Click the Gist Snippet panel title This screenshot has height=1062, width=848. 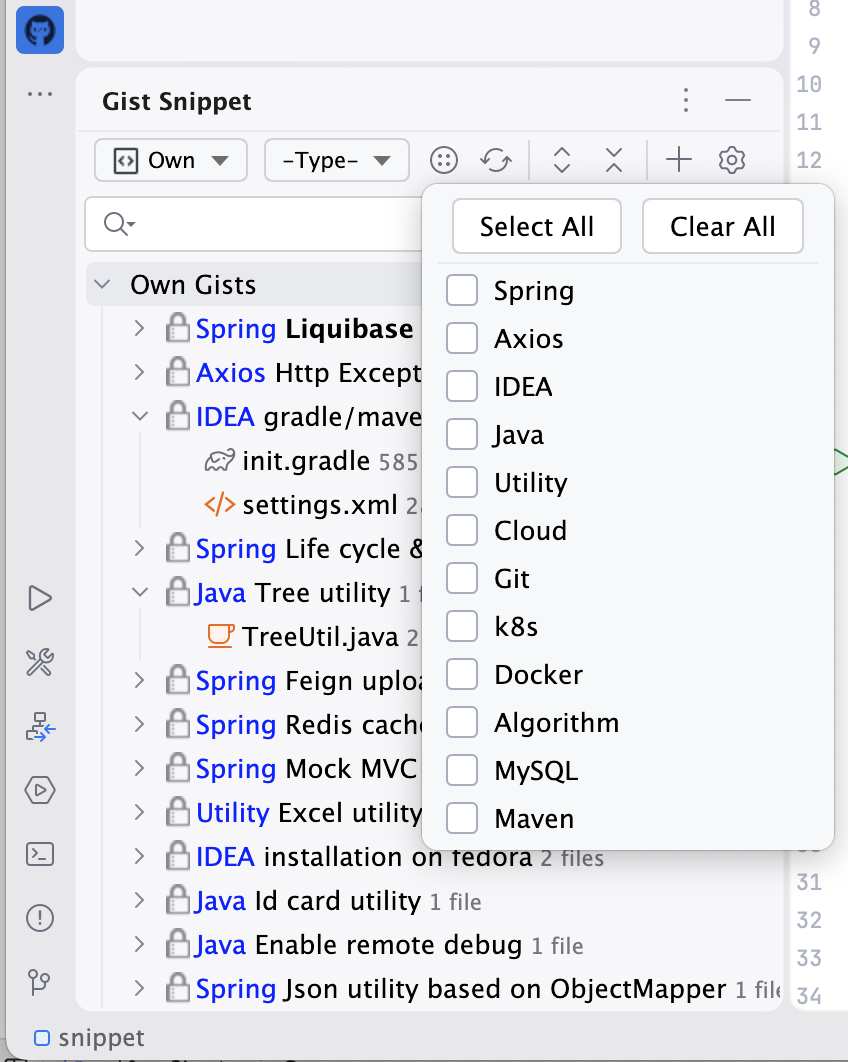(177, 101)
